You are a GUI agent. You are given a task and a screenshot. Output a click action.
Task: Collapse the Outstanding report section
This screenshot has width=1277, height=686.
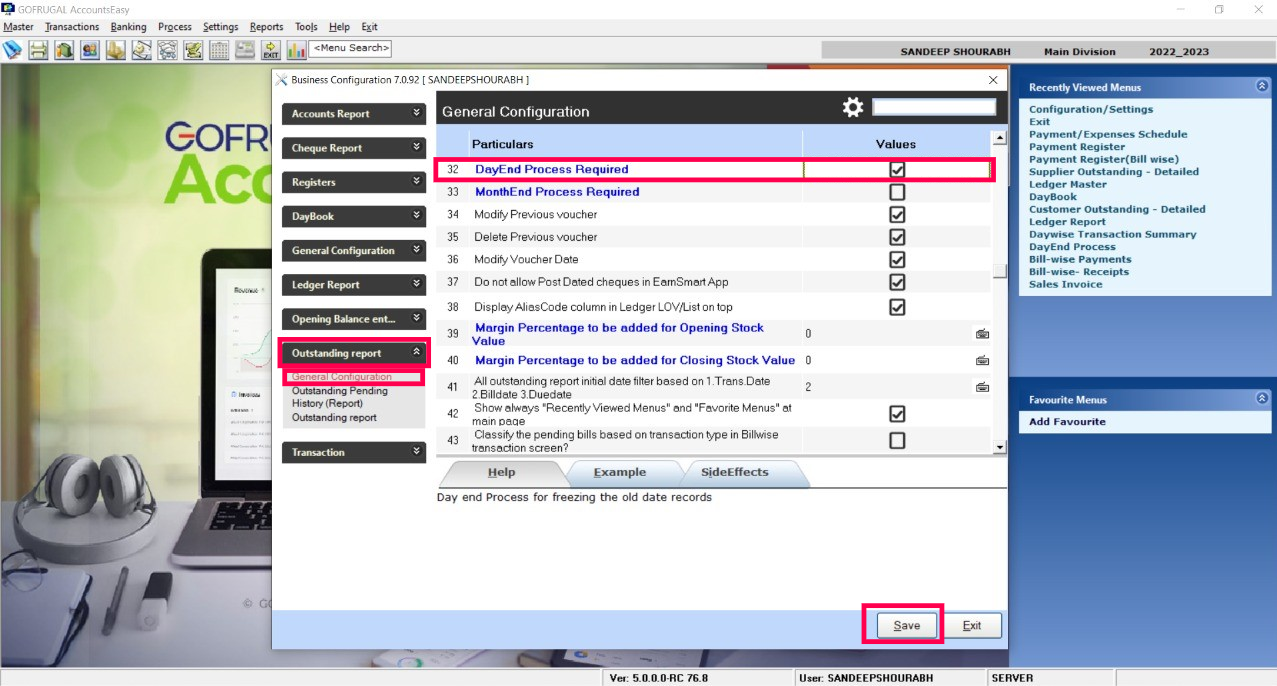354,353
